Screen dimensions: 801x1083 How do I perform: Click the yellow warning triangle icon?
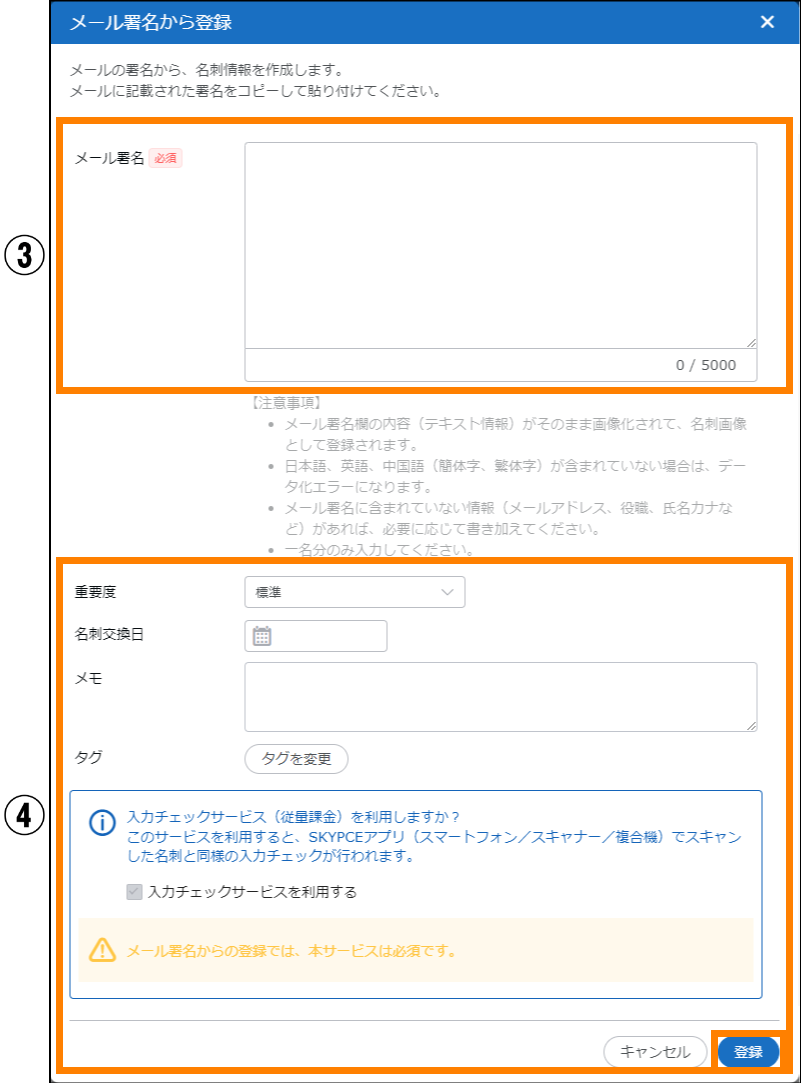pos(103,950)
